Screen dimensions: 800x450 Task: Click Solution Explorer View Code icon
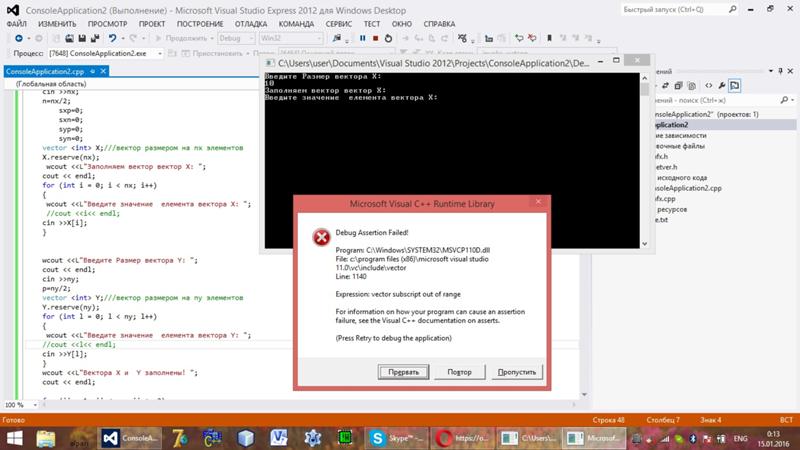(709, 86)
